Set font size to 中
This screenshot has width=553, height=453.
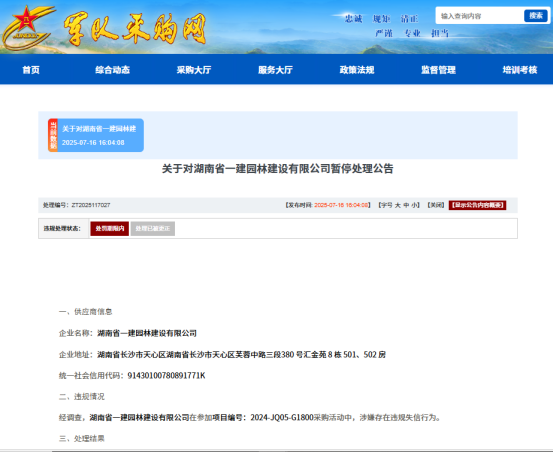tap(406, 205)
